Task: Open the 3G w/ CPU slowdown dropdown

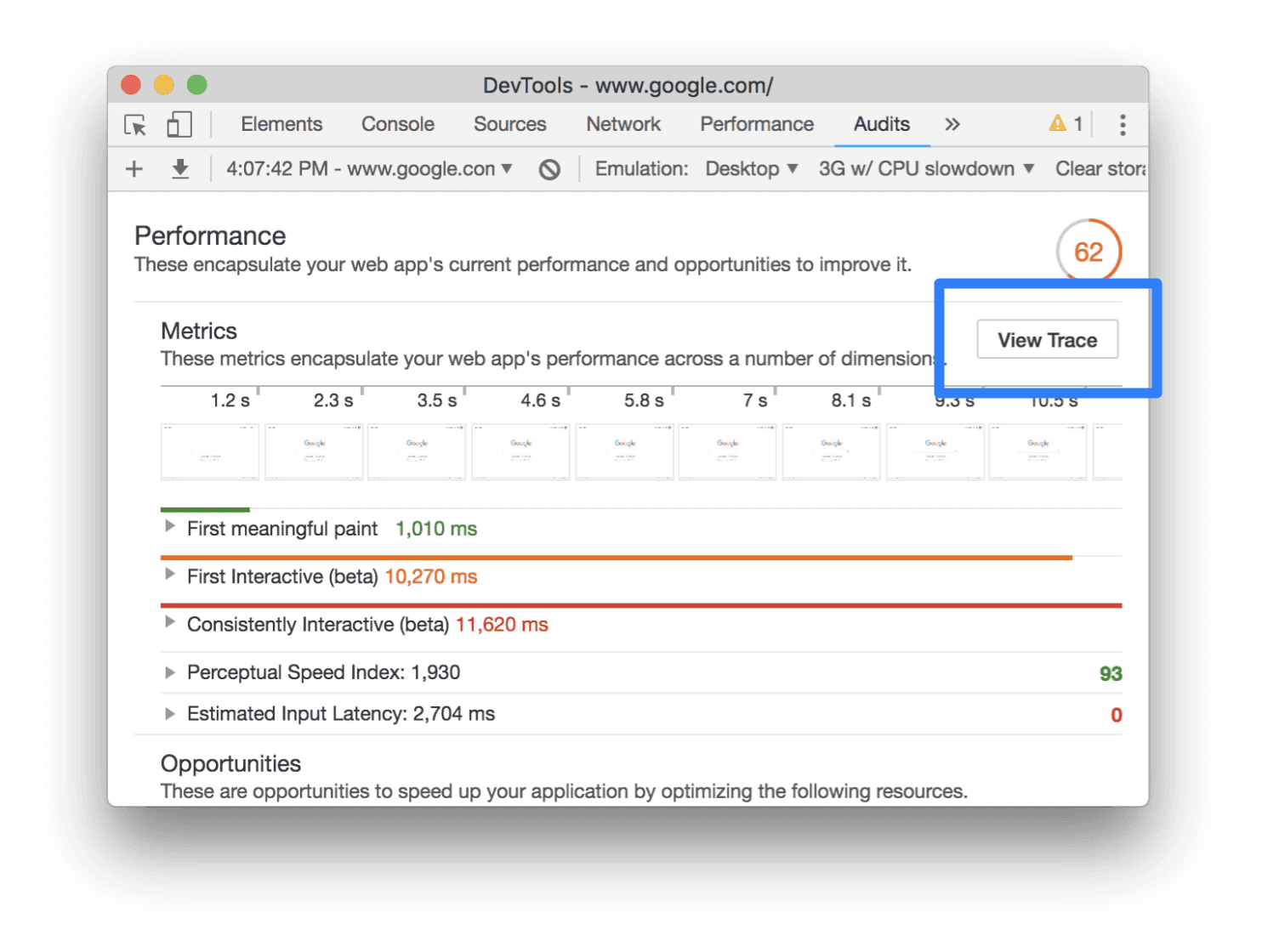Action: pos(925,169)
